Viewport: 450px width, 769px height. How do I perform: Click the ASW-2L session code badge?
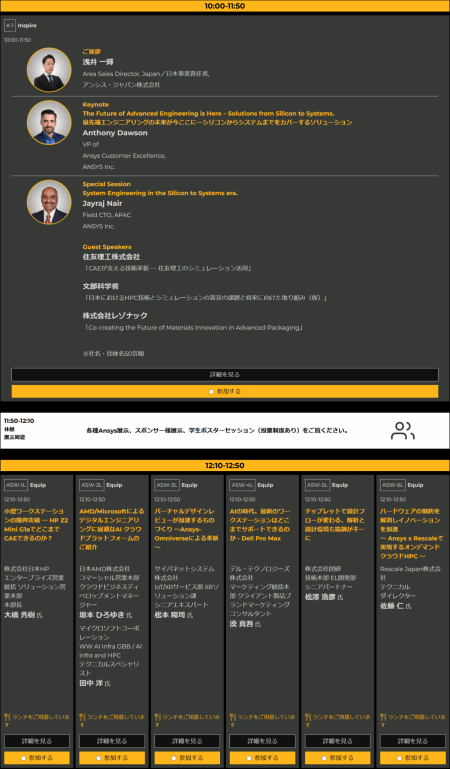(x=92, y=485)
